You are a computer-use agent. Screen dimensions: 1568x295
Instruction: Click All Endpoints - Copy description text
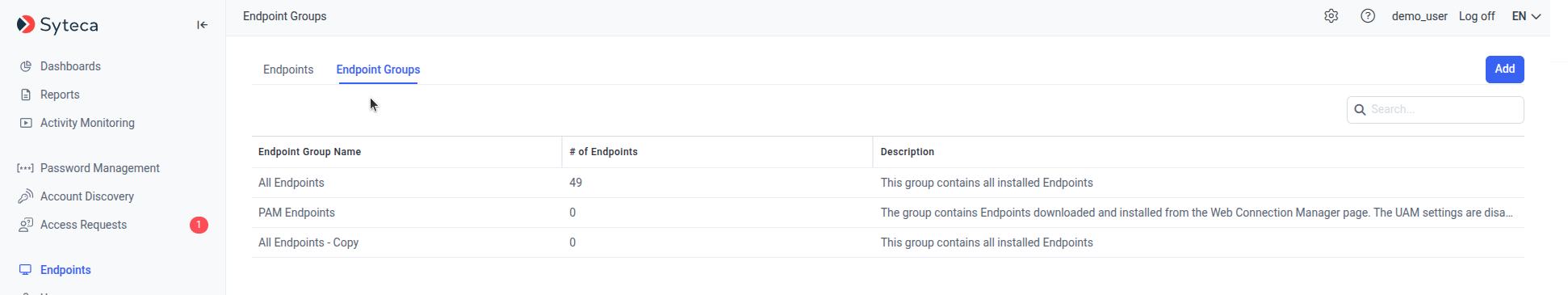(x=987, y=242)
